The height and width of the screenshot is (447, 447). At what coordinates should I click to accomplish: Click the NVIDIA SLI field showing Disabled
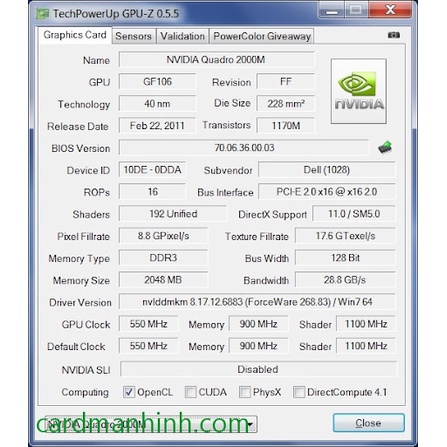point(258,369)
